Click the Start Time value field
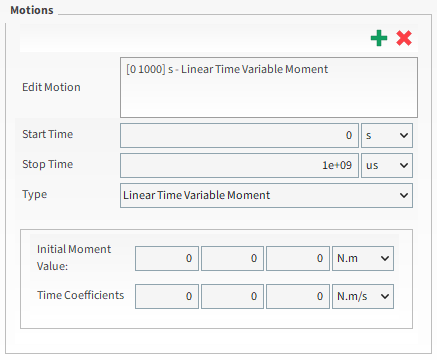 (x=239, y=135)
